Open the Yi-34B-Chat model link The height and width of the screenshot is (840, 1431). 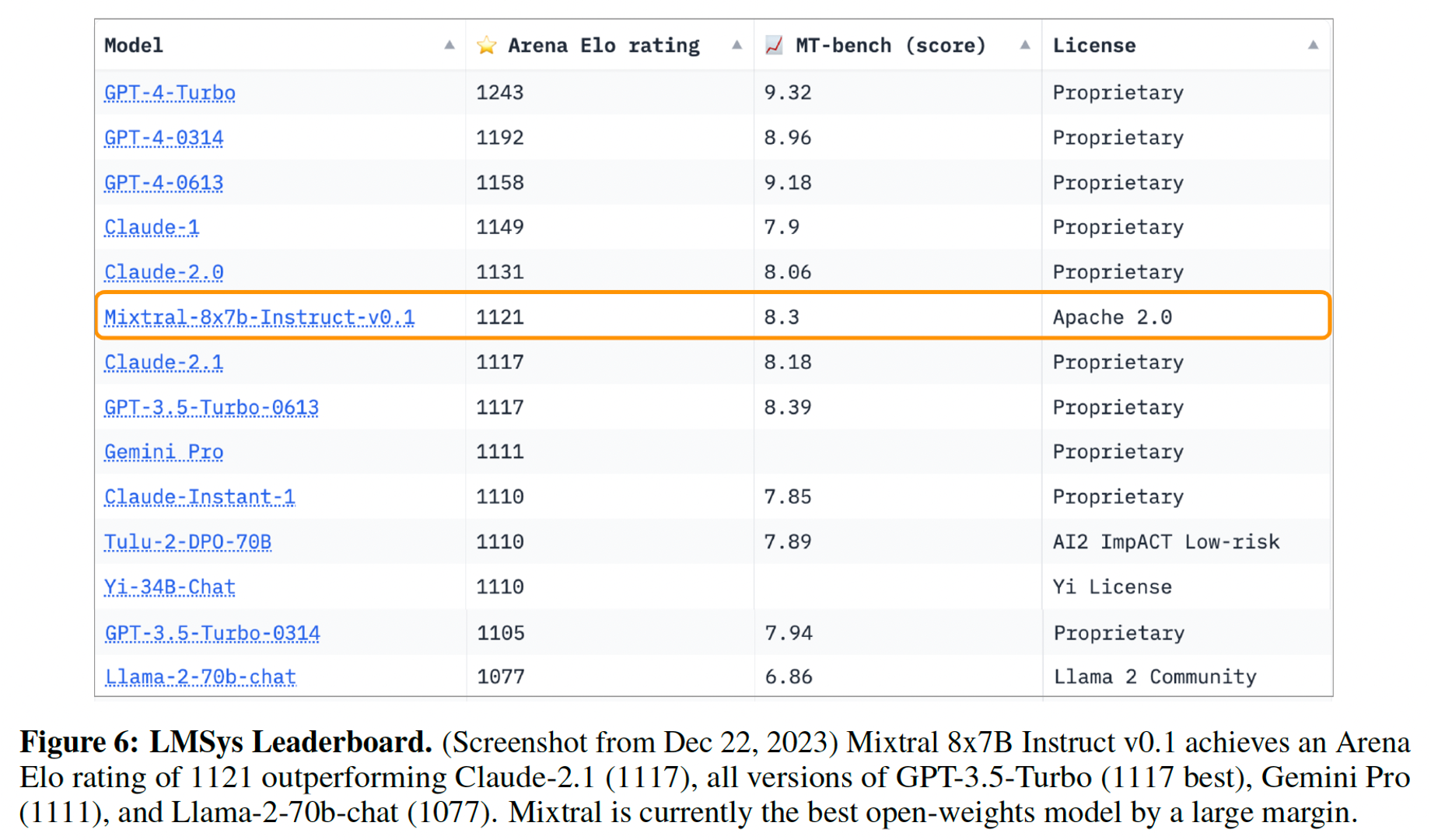170,587
